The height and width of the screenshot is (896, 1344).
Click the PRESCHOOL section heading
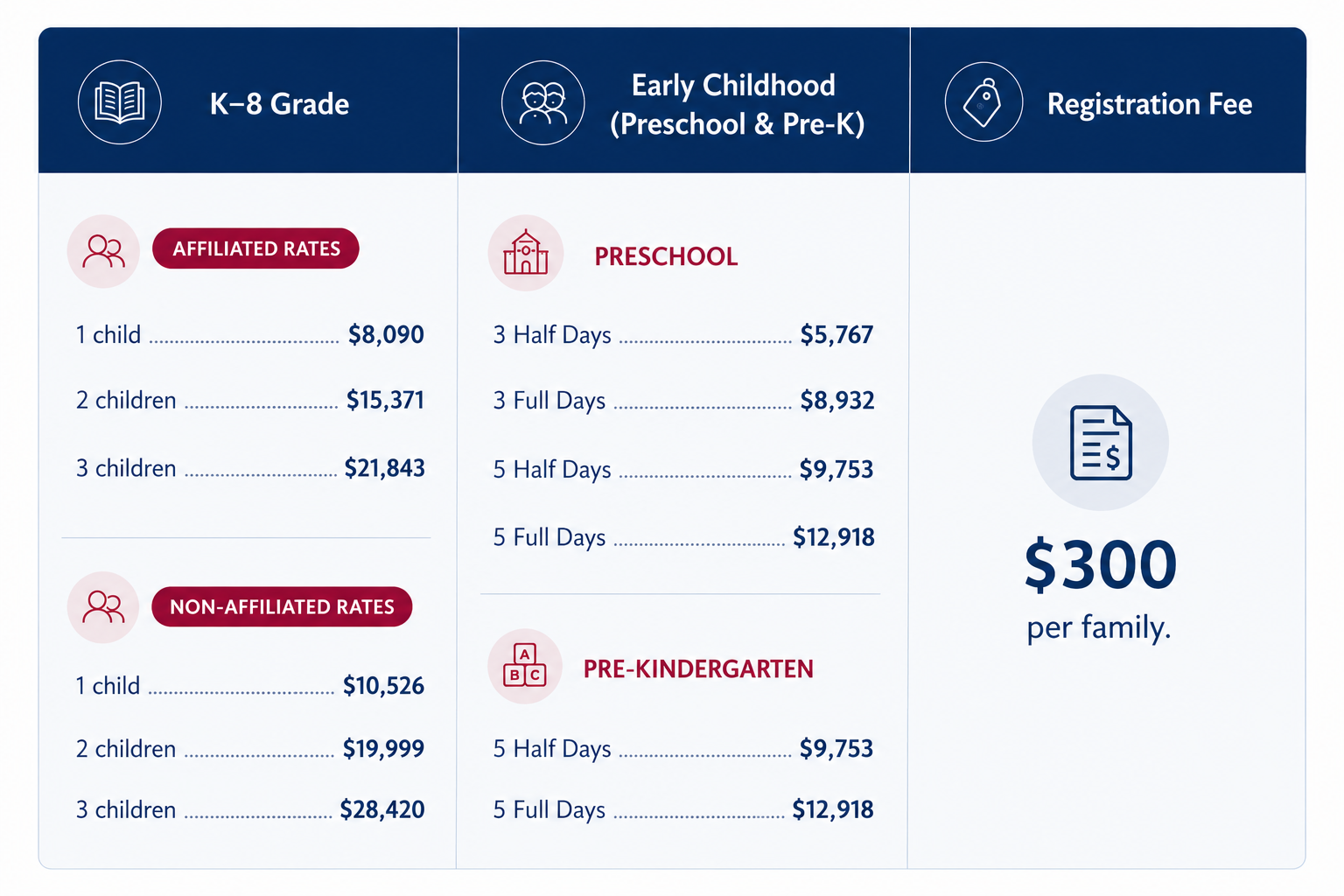tap(666, 256)
